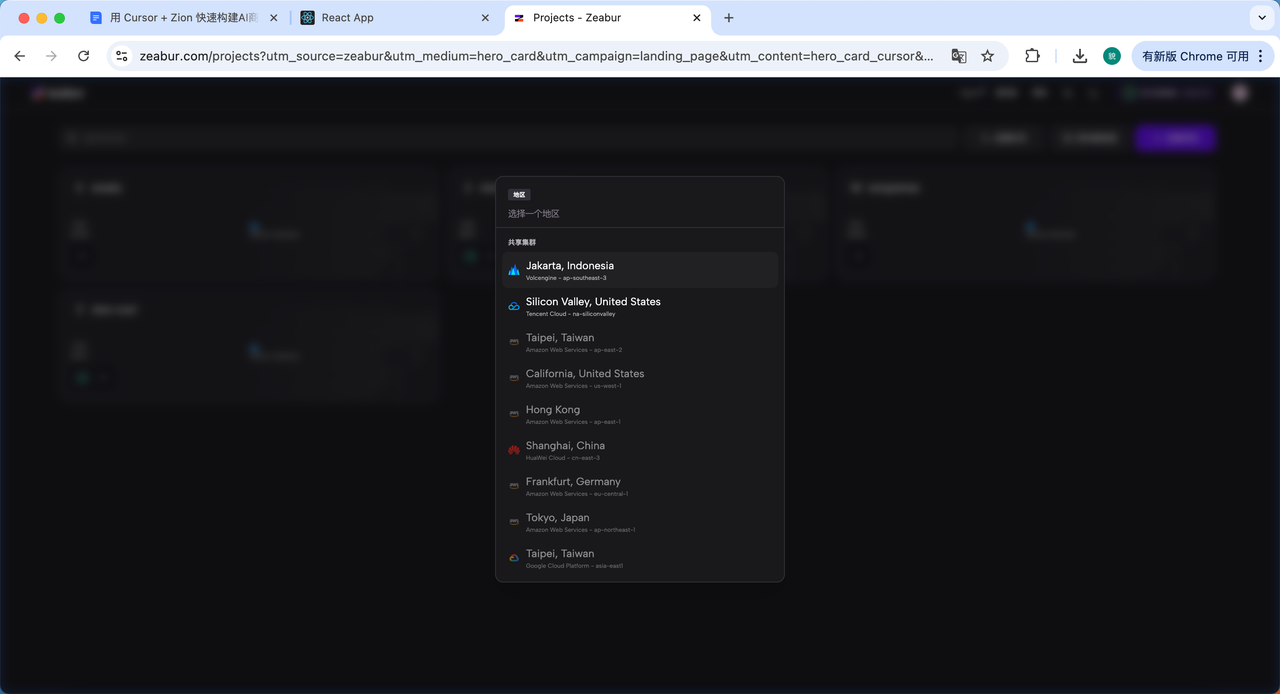
Task: Open the Chrome downloads panel
Action: (1080, 56)
